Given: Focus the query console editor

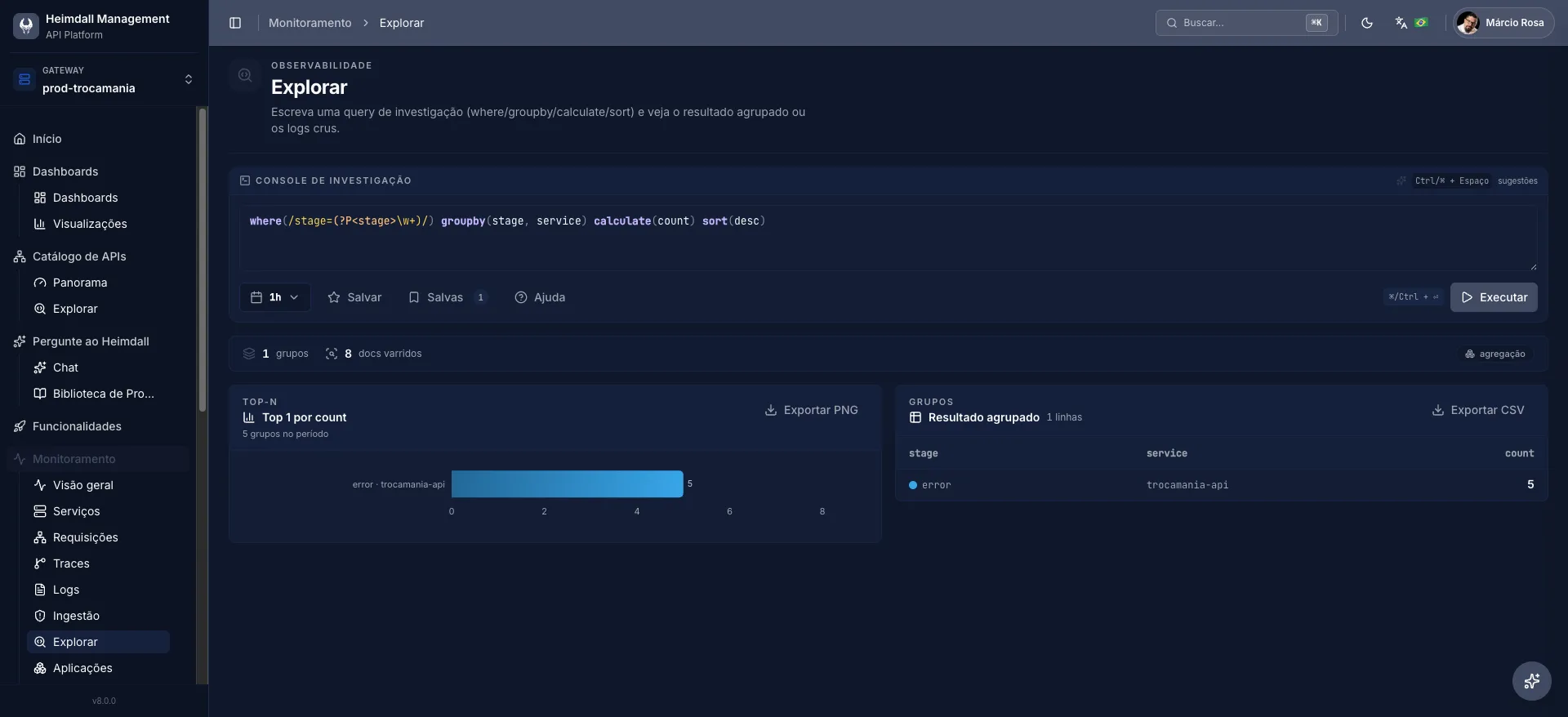Looking at the screenshot, I should click(889, 238).
